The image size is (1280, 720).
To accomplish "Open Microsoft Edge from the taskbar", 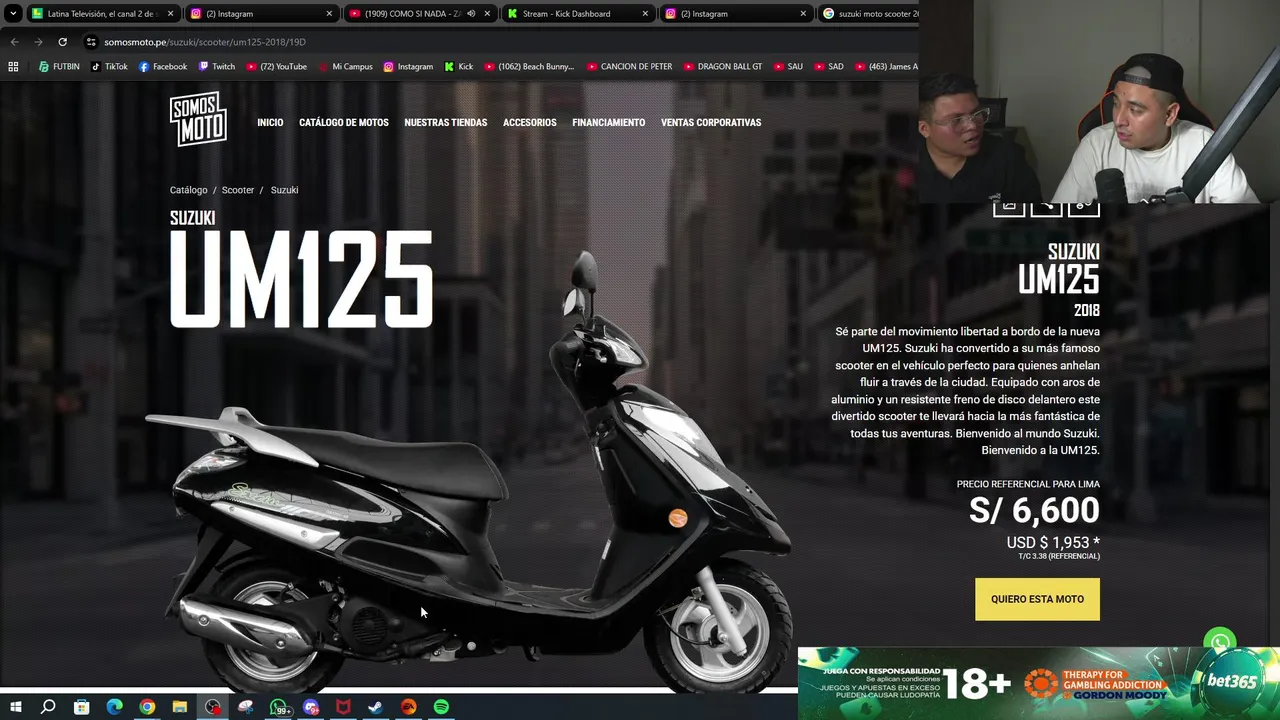I will click(x=114, y=707).
